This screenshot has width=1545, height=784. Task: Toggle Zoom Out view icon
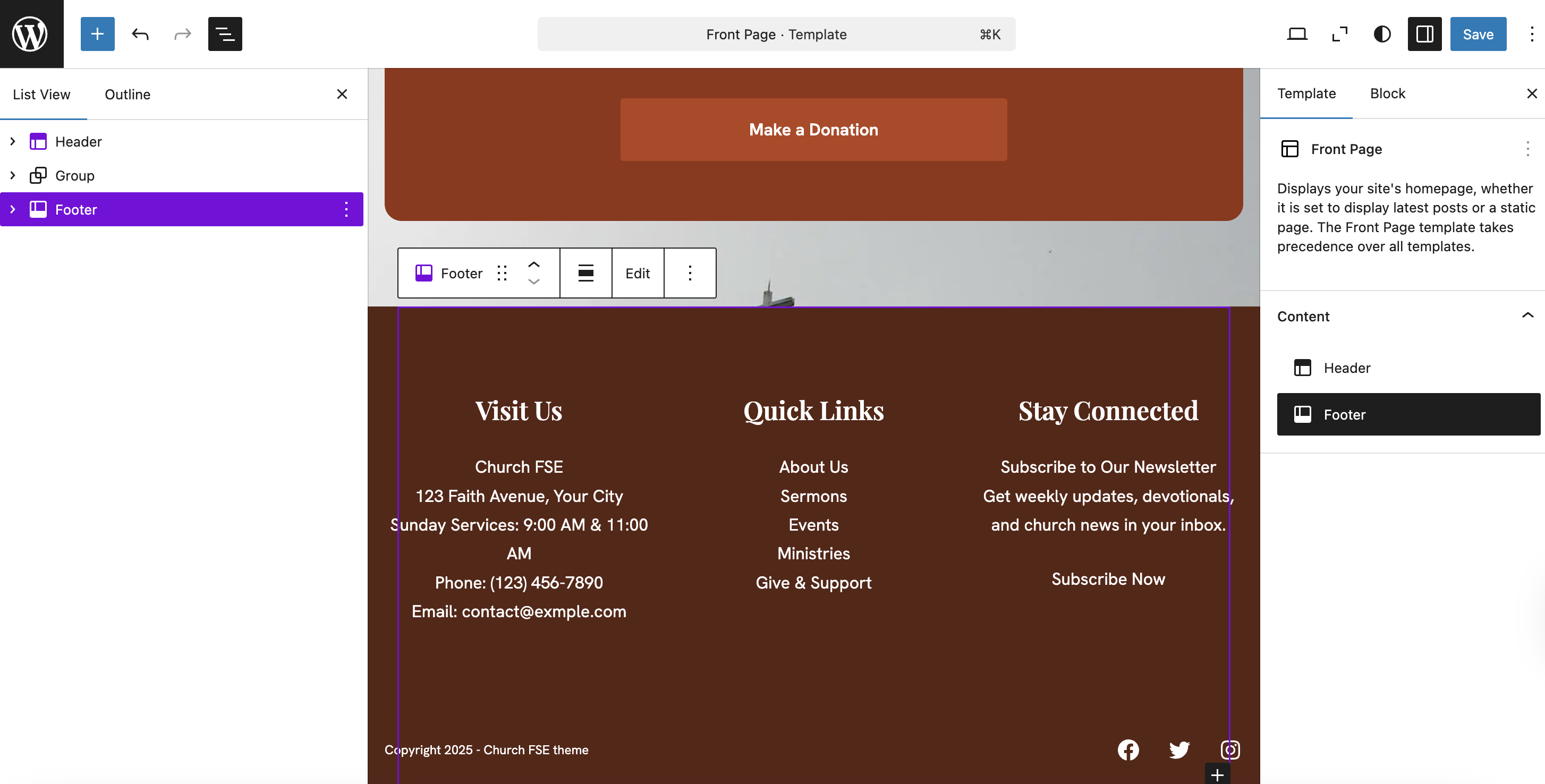(1339, 34)
